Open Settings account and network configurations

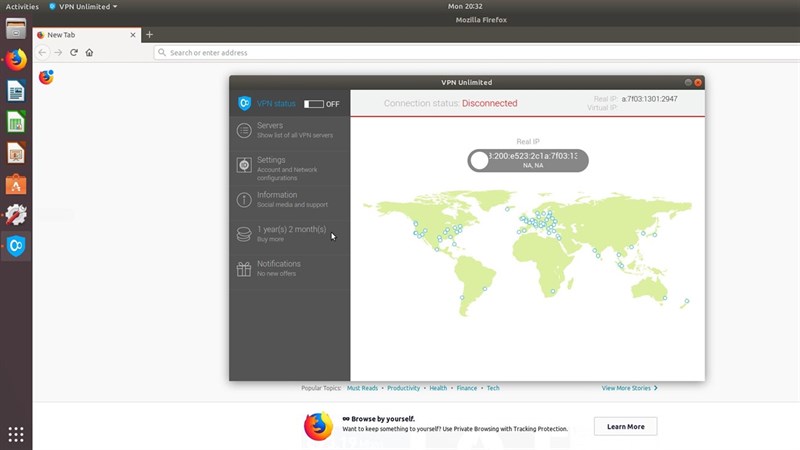(290, 168)
